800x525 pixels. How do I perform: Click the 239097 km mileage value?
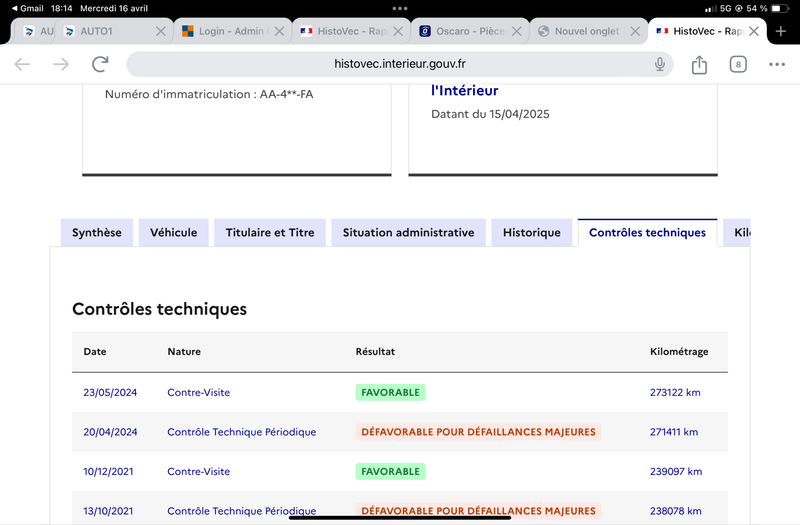click(x=676, y=471)
